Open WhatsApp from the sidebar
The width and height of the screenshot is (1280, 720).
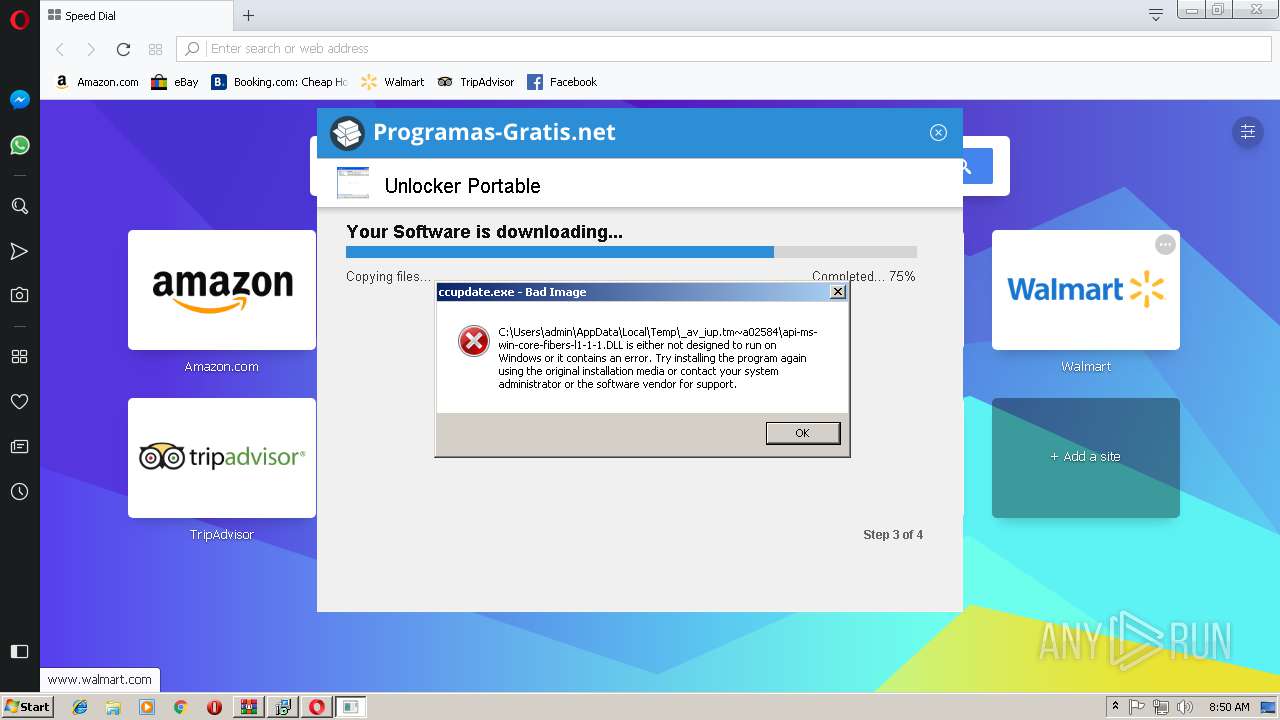[x=19, y=145]
